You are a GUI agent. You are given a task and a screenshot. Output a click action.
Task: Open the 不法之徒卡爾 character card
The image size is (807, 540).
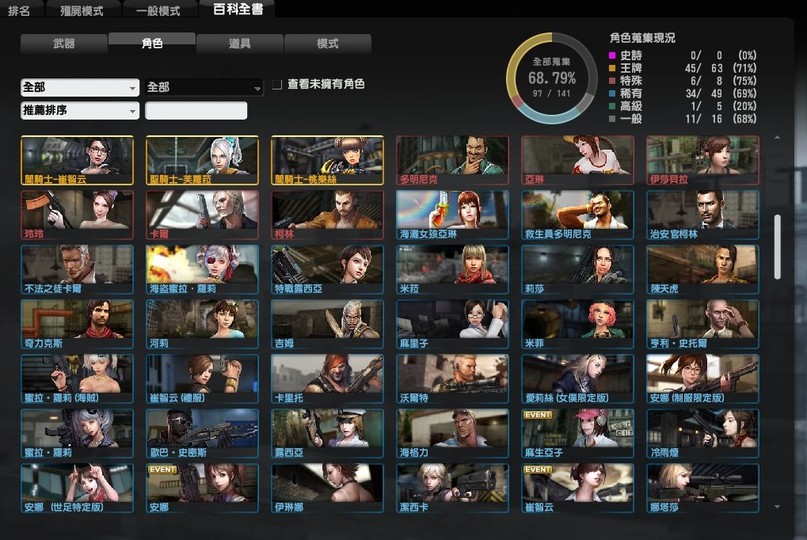[x=77, y=269]
